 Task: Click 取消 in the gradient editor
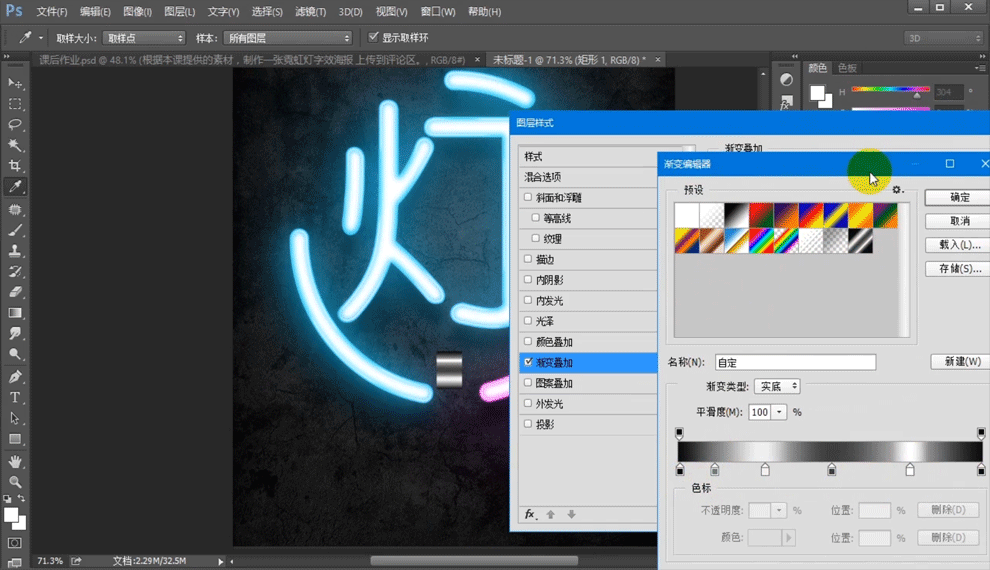pos(960,221)
